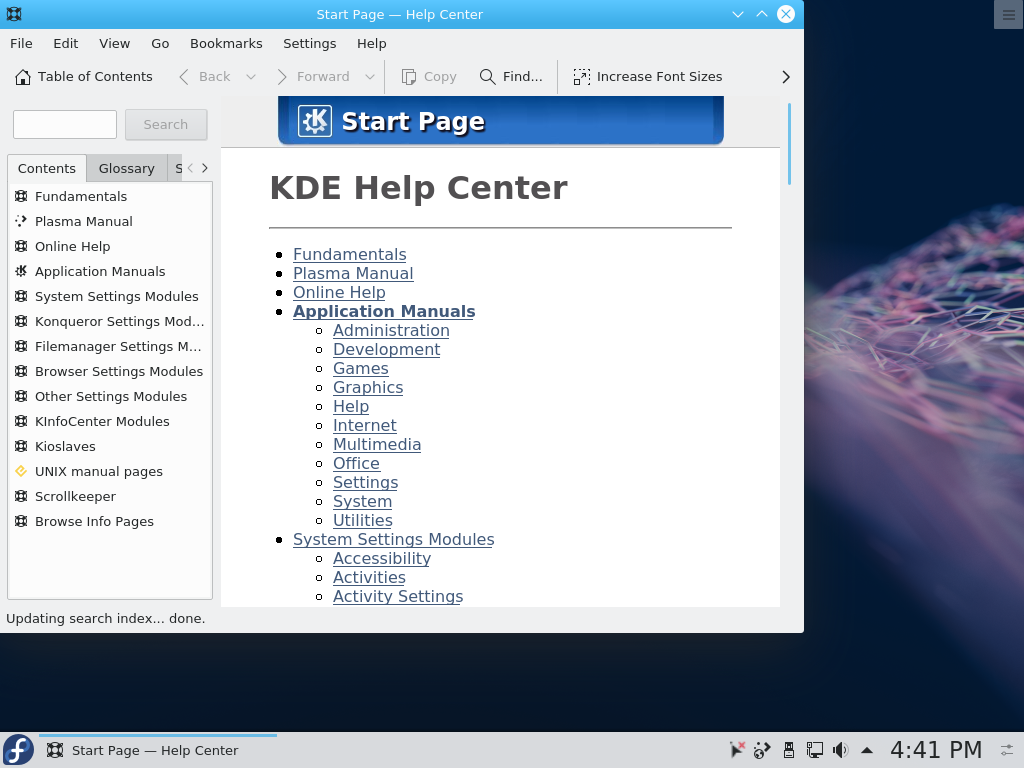Image resolution: width=1024 pixels, height=768 pixels.
Task: Open the Accessibility link
Action: (382, 558)
